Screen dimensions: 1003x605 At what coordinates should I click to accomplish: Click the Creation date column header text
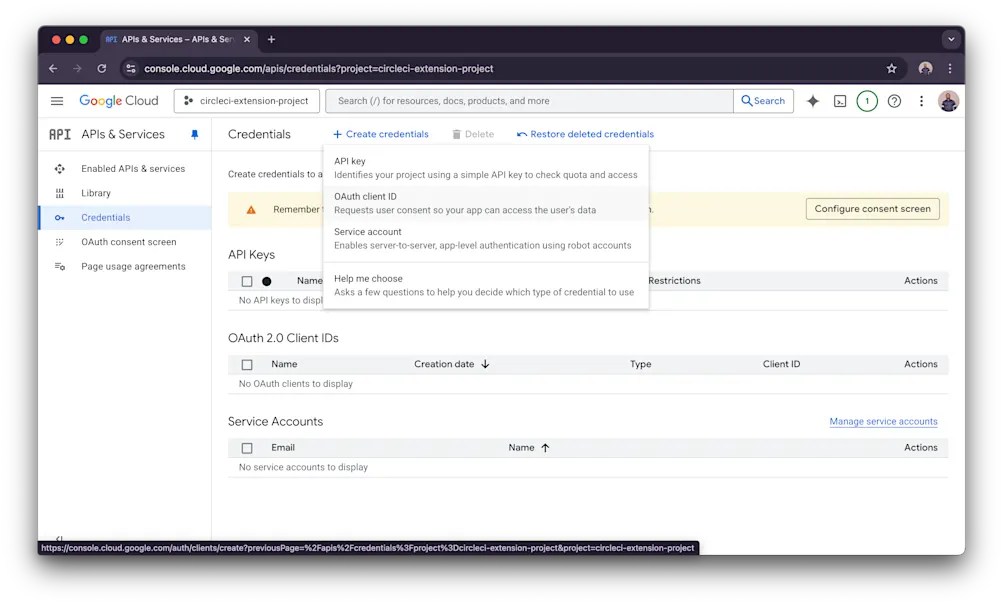pos(444,364)
